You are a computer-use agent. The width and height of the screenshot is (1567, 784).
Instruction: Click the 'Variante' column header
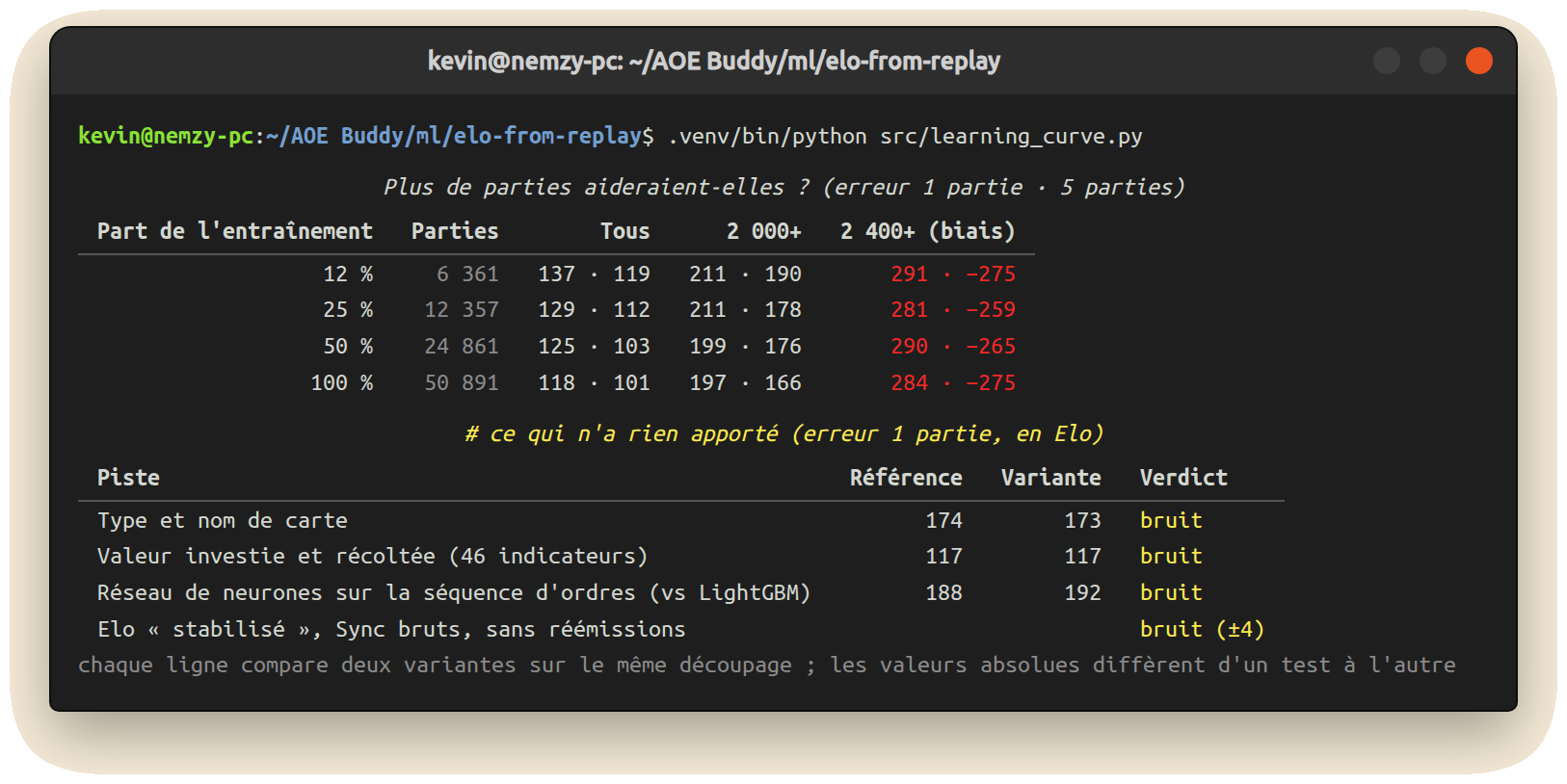pyautogui.click(x=1050, y=478)
